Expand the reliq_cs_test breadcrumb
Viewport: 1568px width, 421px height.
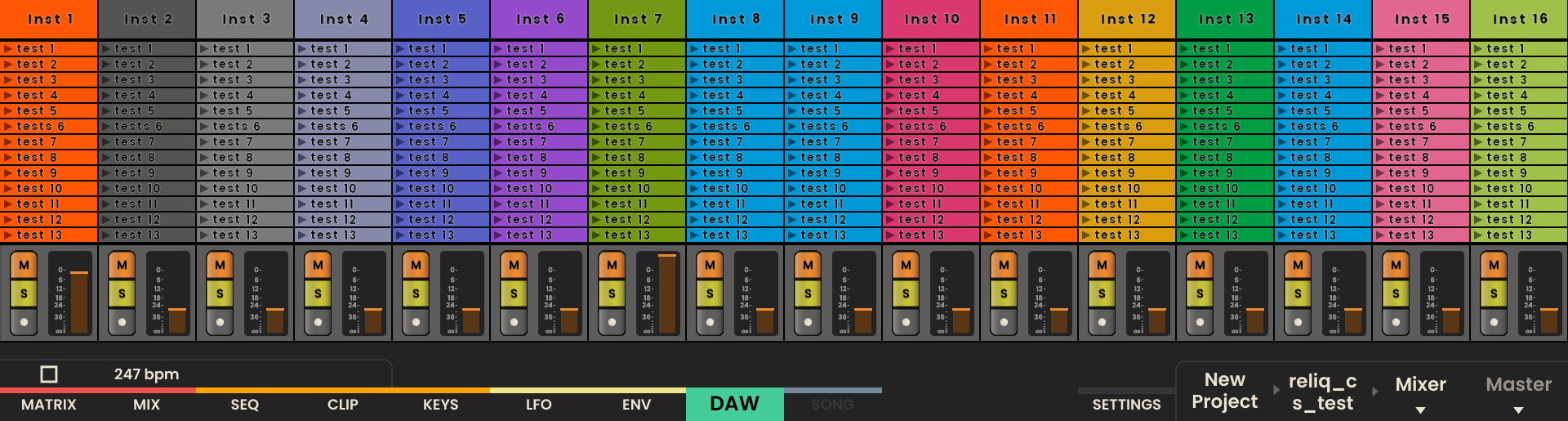[1322, 392]
